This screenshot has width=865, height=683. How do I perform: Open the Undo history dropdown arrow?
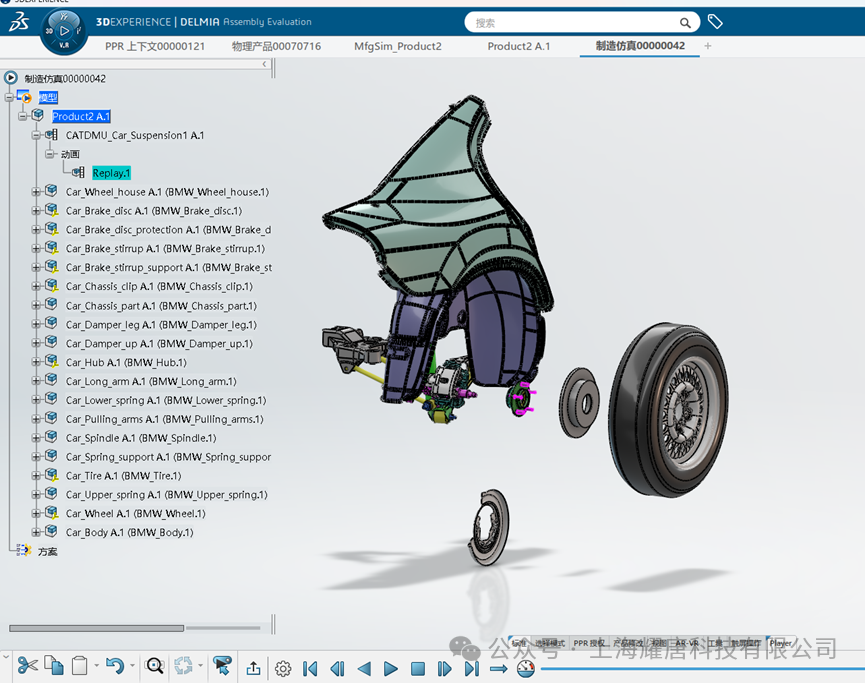point(132,666)
